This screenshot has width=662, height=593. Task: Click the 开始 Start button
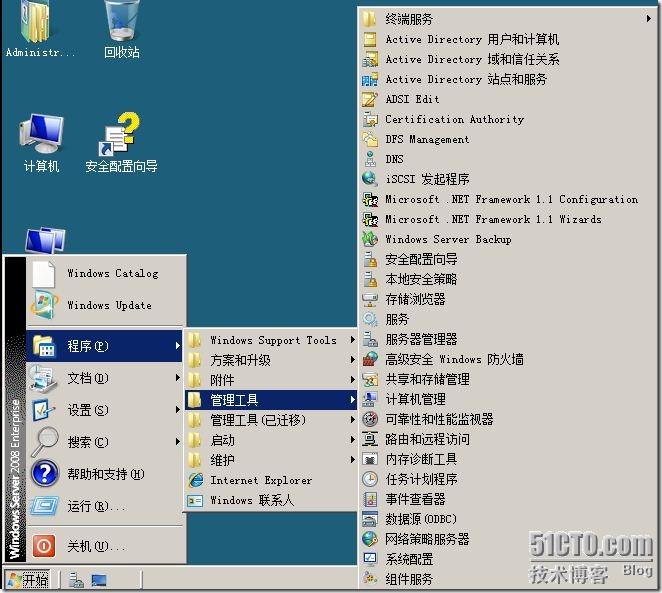point(28,579)
